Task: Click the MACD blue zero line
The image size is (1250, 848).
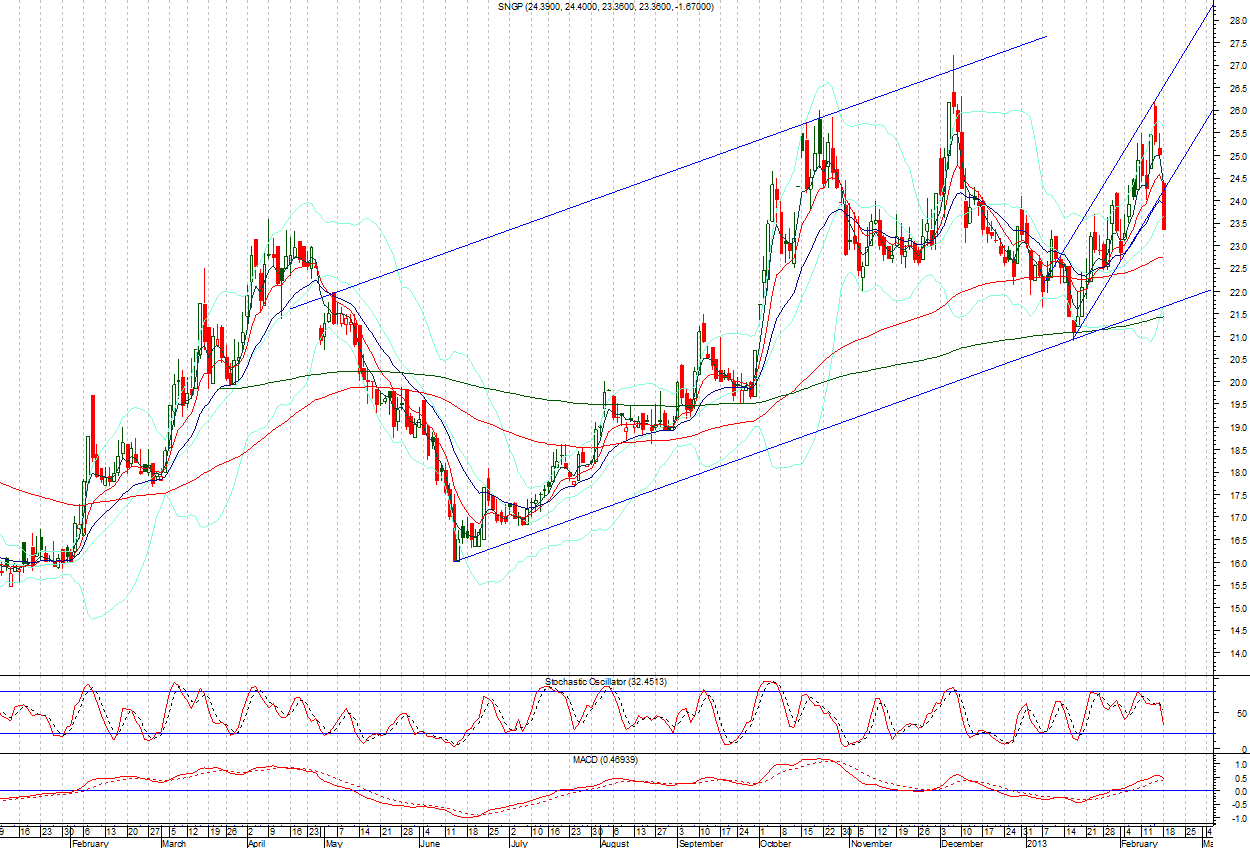Action: [x=600, y=791]
